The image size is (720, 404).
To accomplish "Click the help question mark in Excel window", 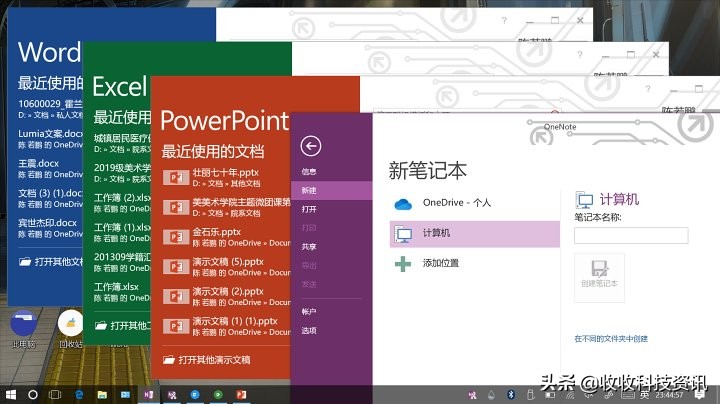I will tap(580, 55).
